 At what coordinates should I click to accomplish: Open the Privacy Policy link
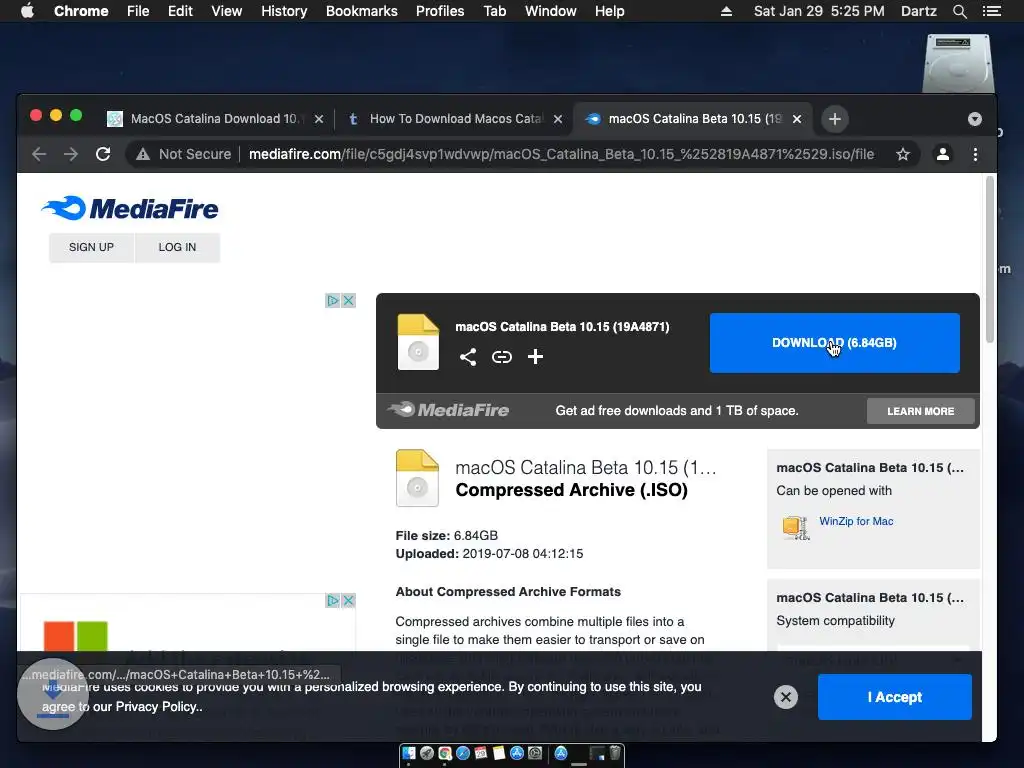tap(157, 707)
